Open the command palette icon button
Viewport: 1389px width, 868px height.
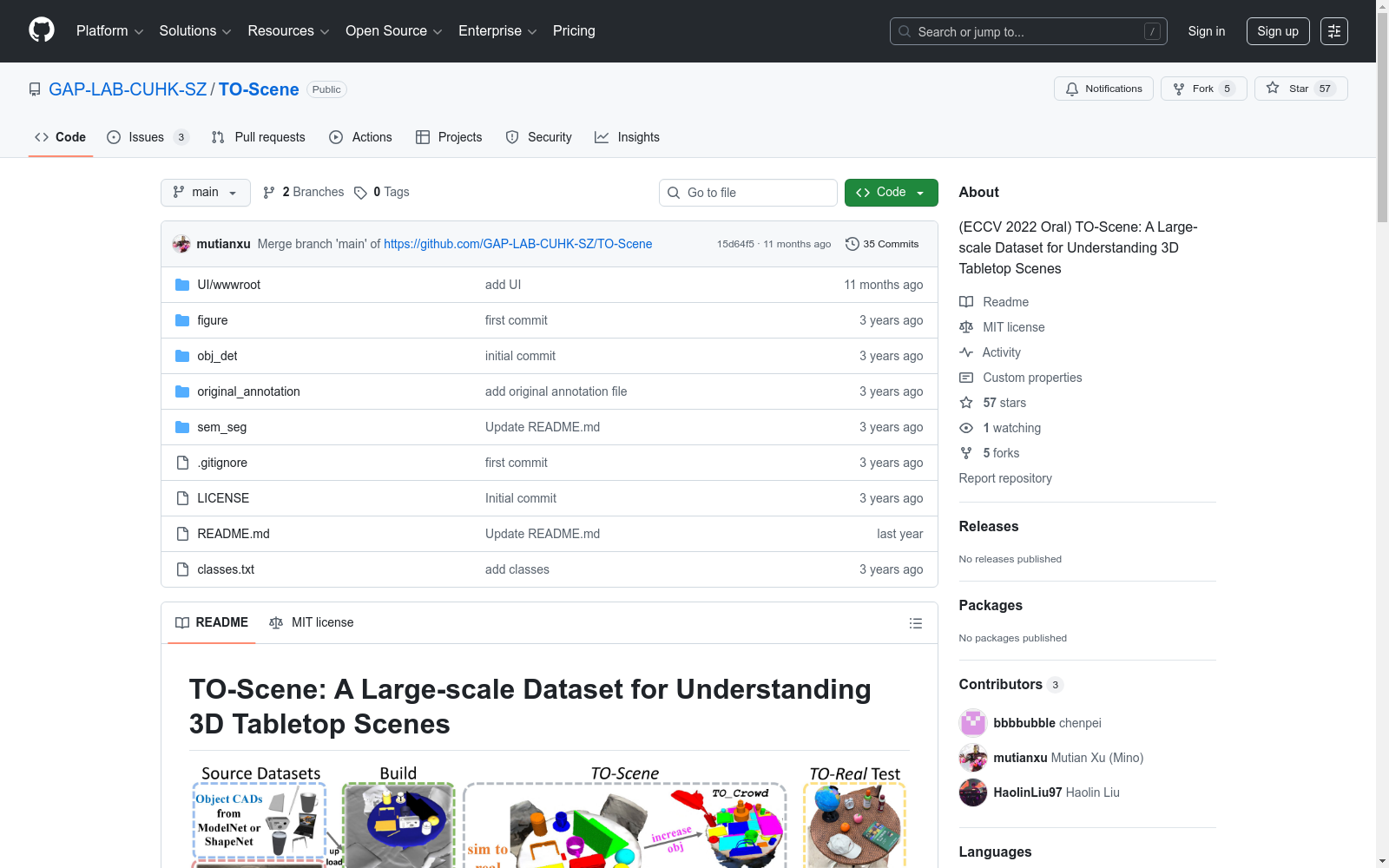[1334, 31]
